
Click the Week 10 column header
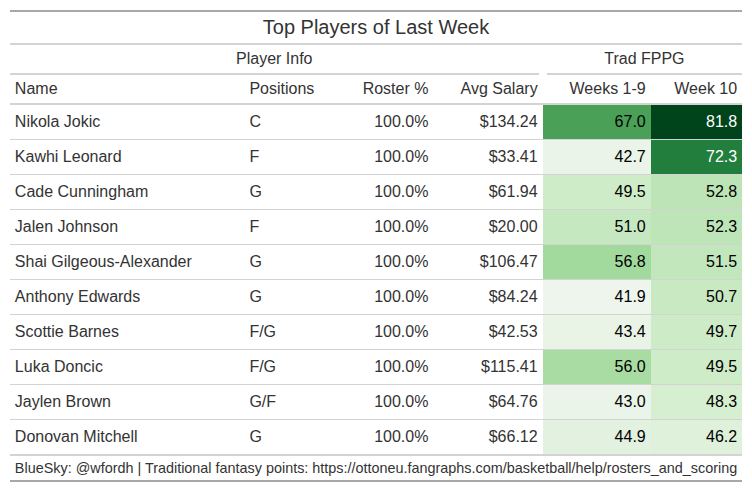[x=705, y=88]
